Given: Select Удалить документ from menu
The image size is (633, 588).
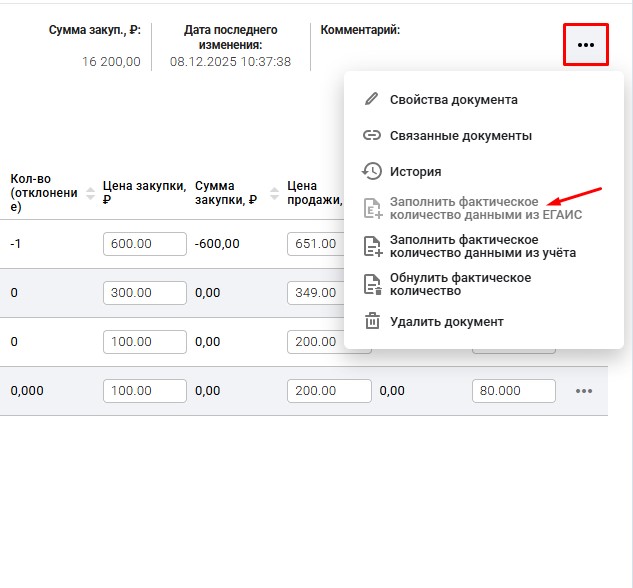Looking at the screenshot, I should click(446, 321).
